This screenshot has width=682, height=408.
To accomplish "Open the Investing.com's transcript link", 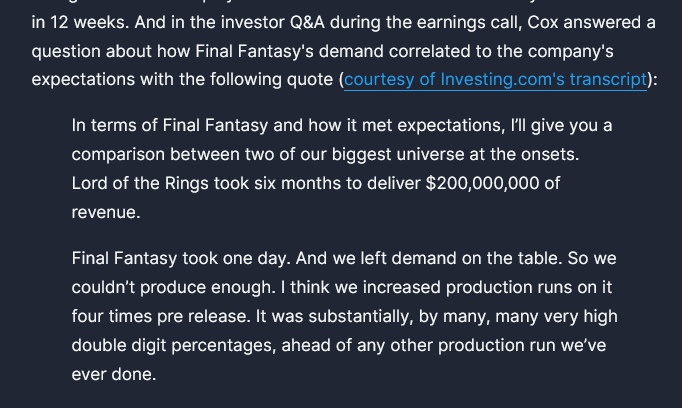I will point(495,80).
